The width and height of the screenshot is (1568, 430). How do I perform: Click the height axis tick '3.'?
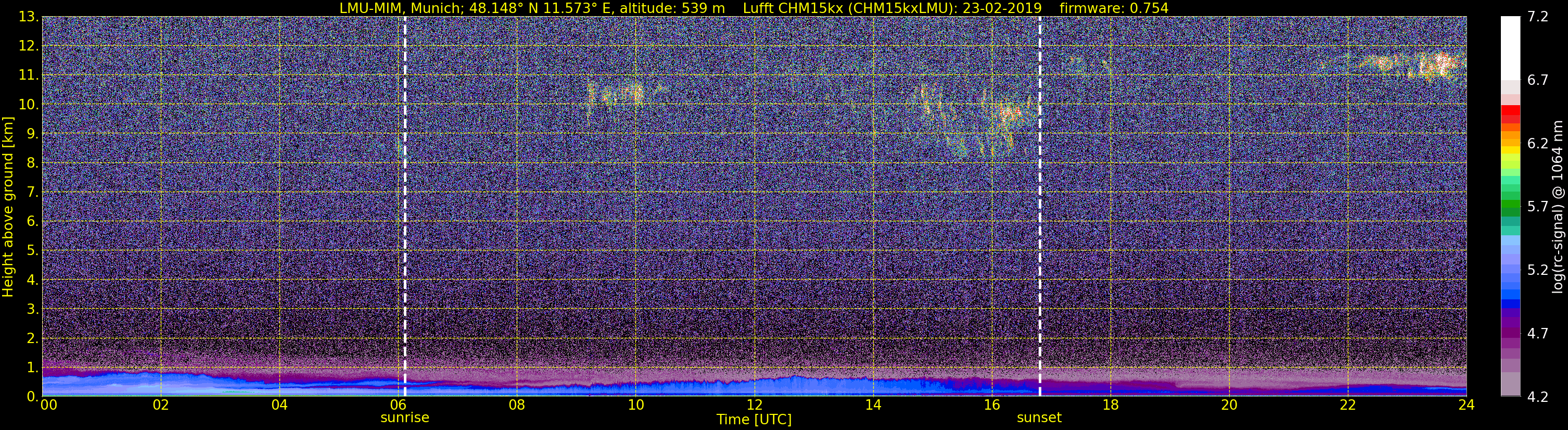click(x=32, y=309)
